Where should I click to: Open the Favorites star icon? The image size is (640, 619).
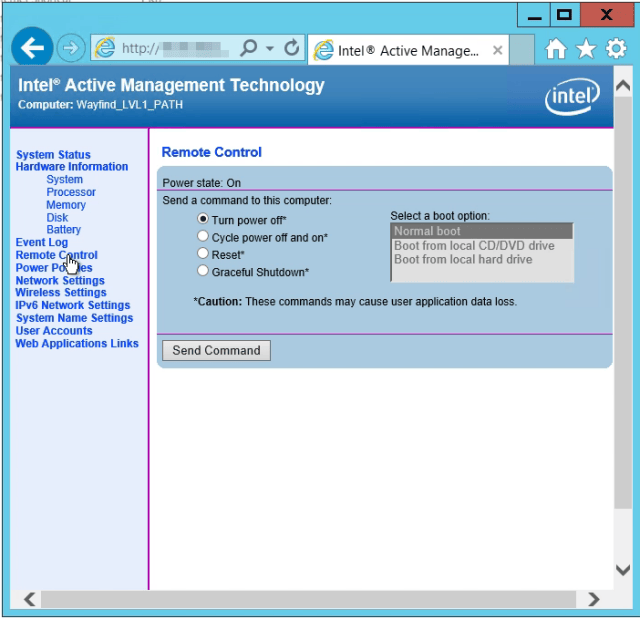coord(586,49)
